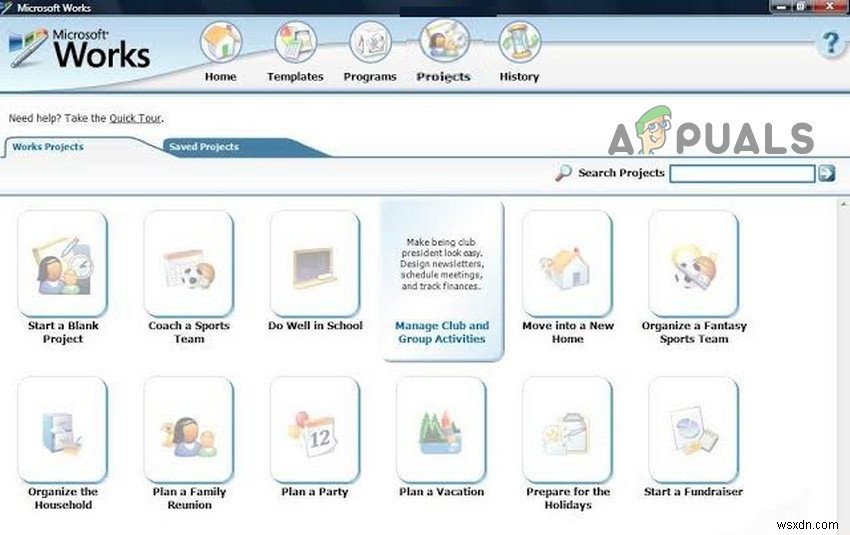The image size is (850, 535).
Task: Open the Organize the Household cabinet icon
Action: [63, 429]
